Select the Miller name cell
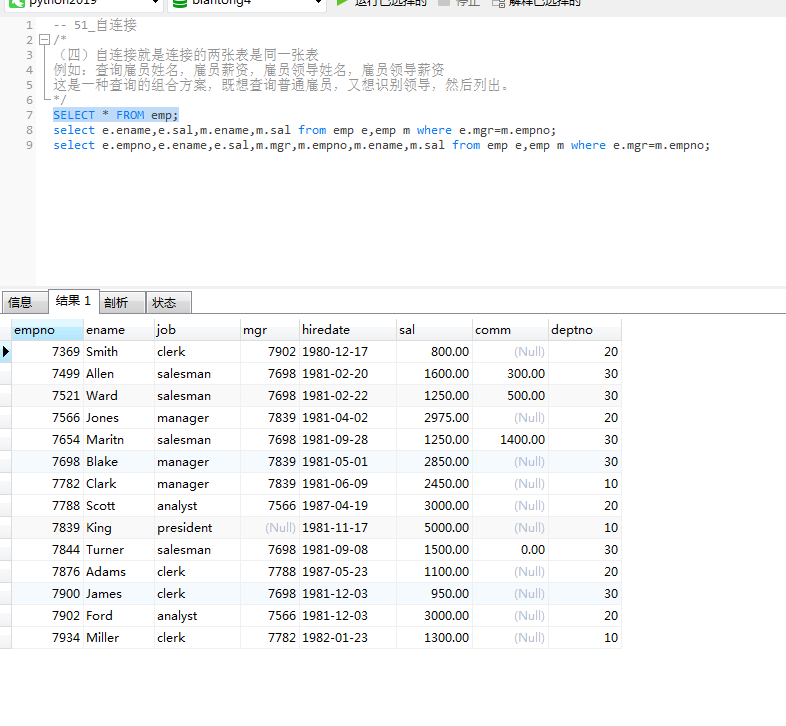The width and height of the screenshot is (786, 726). pos(119,638)
